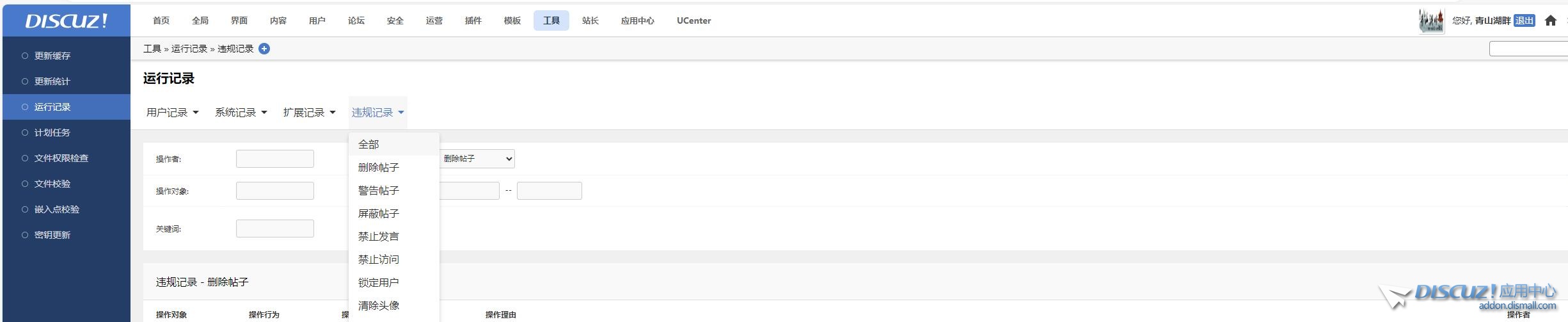Choose 禁止发言 from the dropdown menu
The height and width of the screenshot is (322, 1568).
379,236
